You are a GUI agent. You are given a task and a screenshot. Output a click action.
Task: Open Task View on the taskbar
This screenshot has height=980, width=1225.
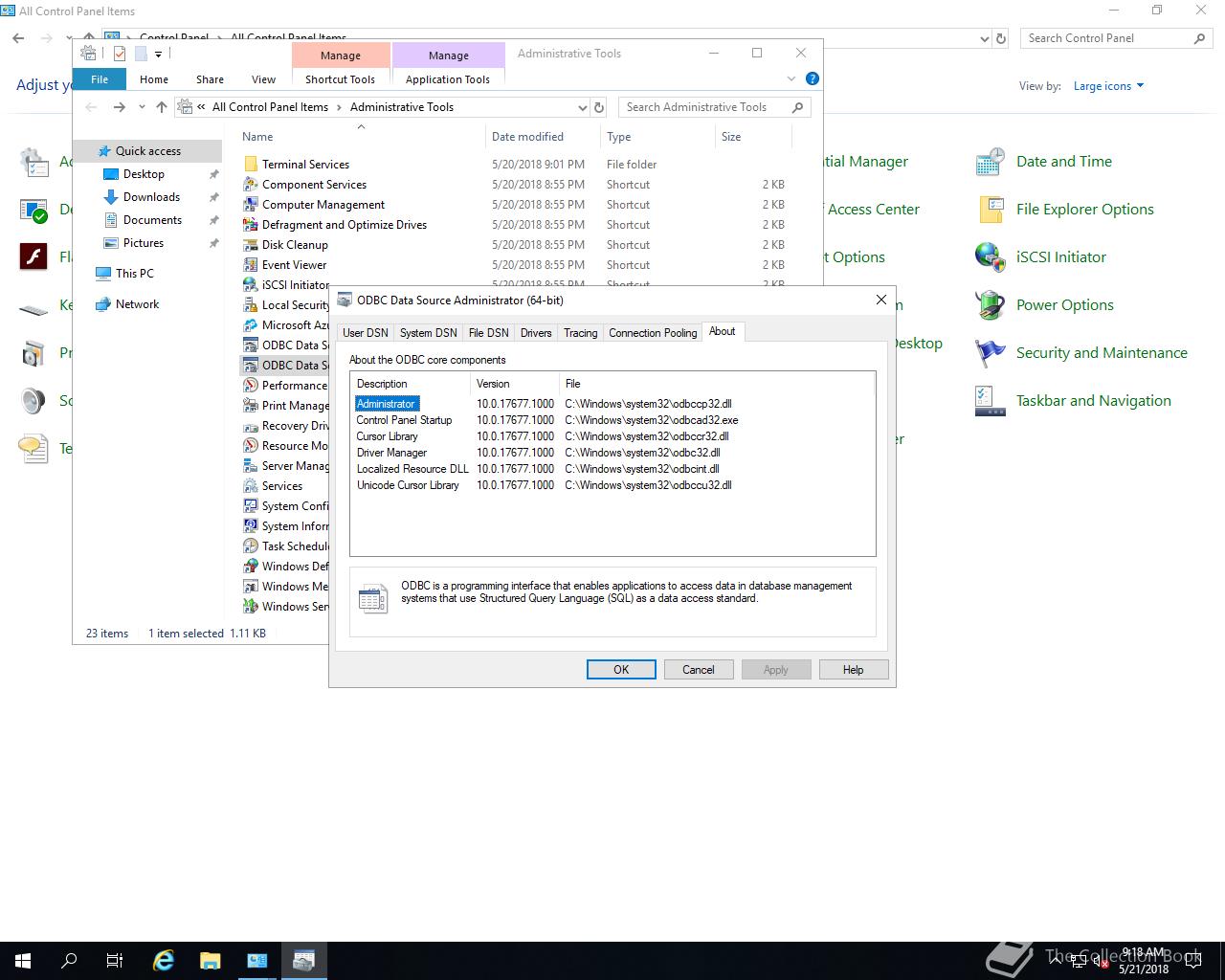[115, 961]
